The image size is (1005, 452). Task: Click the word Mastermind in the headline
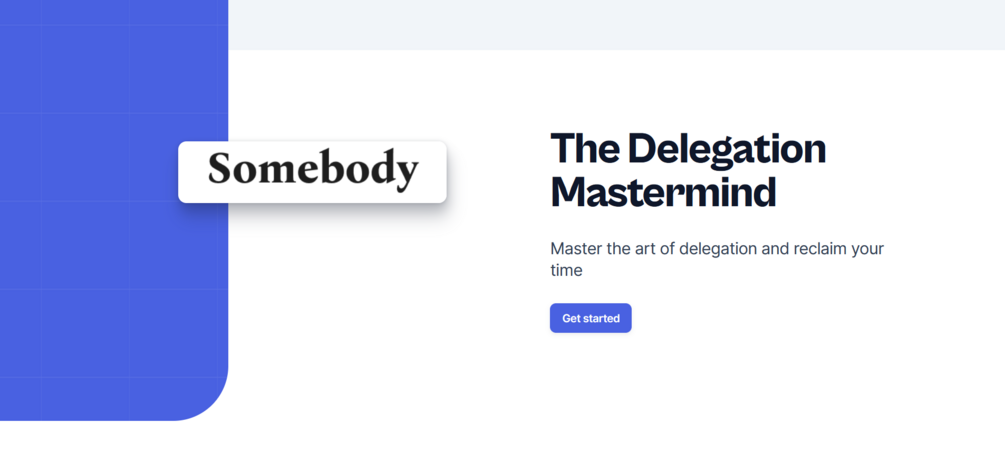(663, 191)
